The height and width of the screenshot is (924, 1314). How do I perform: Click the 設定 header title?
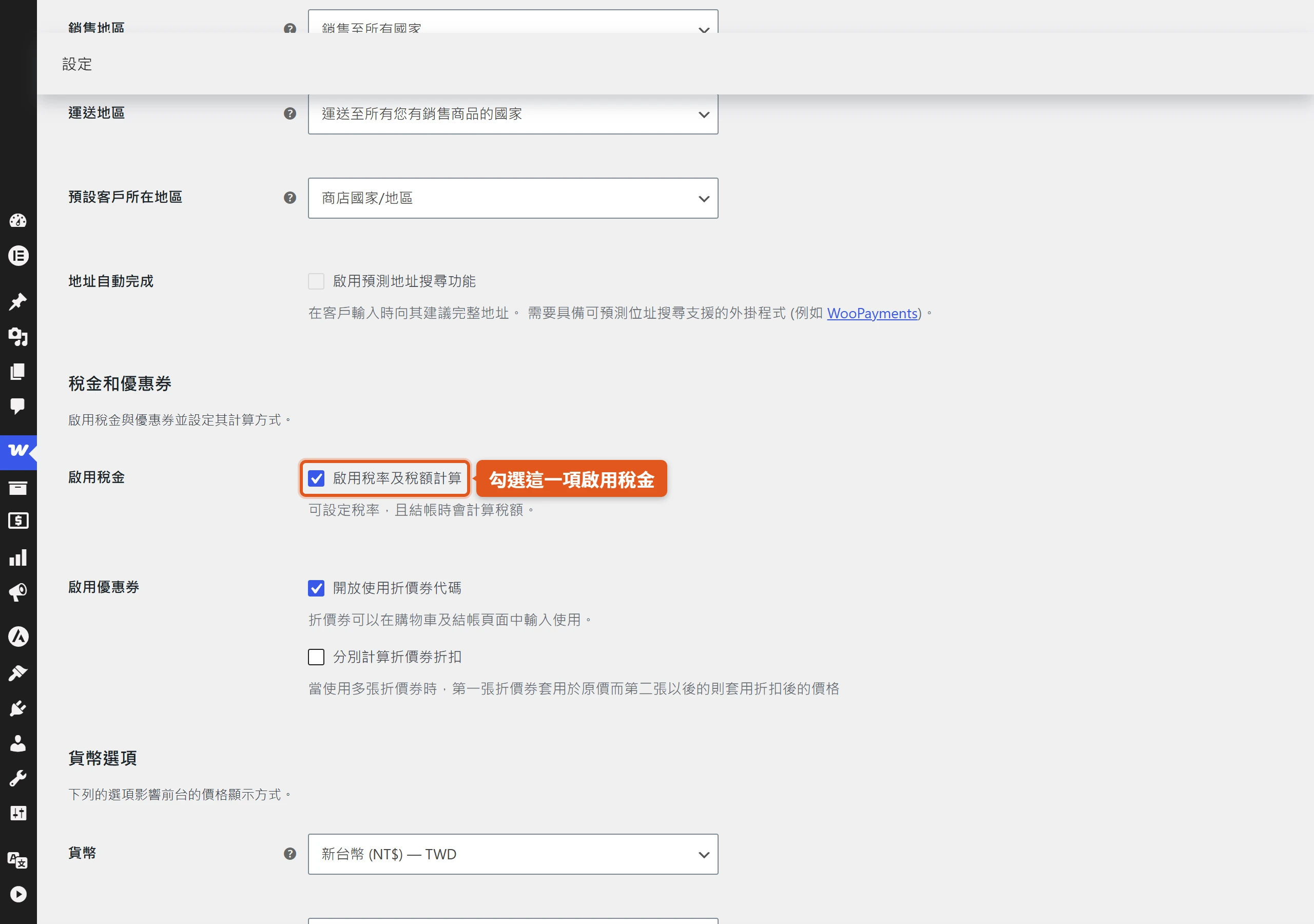[78, 64]
